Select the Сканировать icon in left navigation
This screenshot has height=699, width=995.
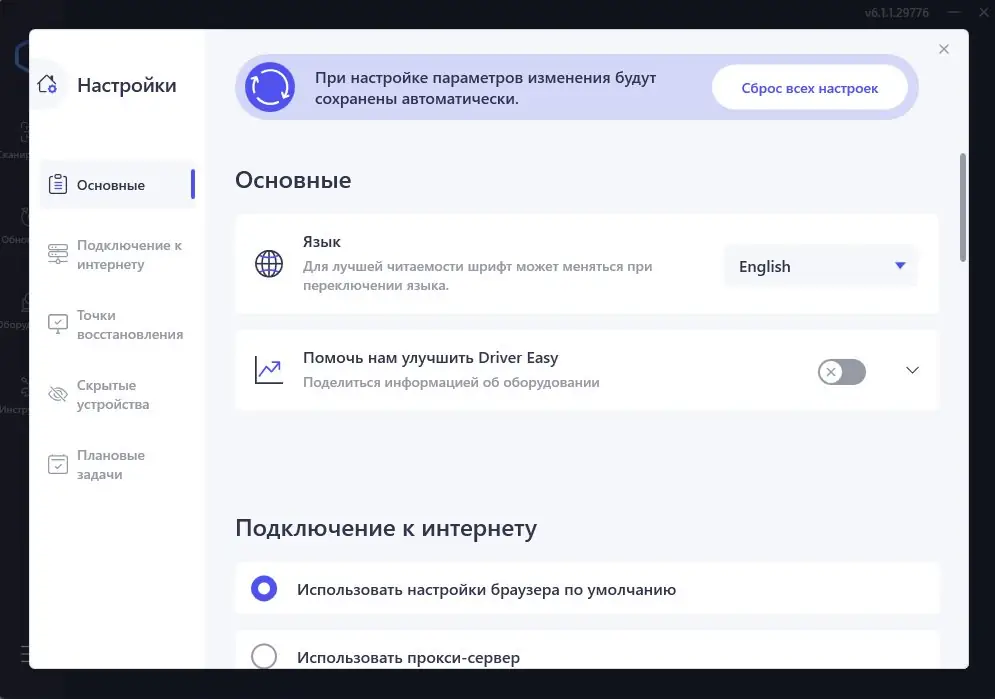[22, 132]
